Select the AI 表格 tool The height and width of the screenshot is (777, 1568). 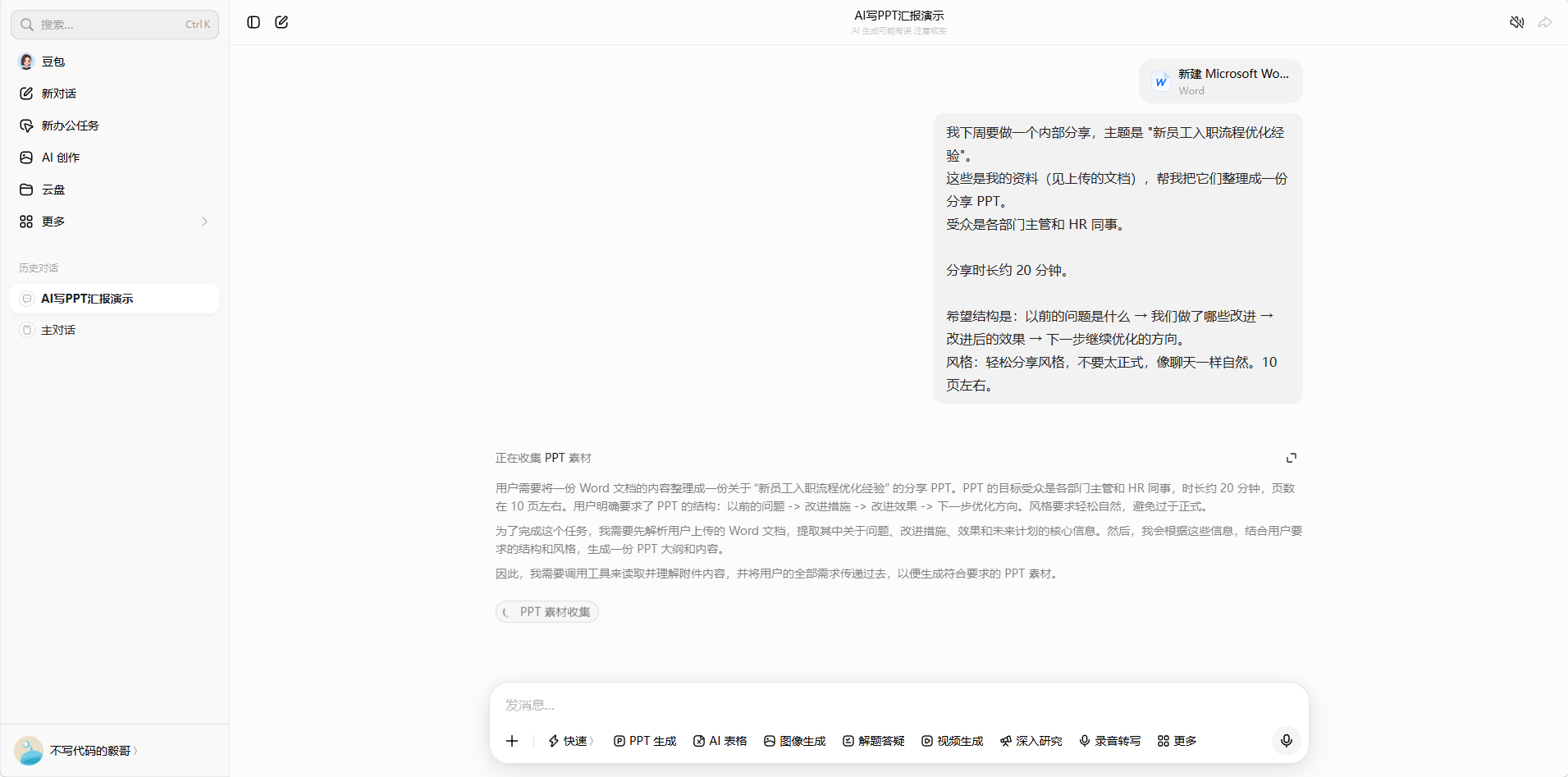720,741
